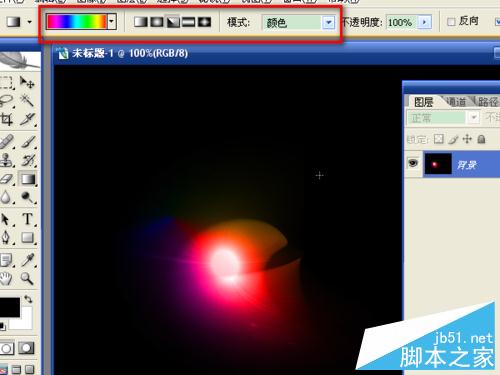Choose the angle gradient style
Screen dimensions: 500x375
tap(173, 22)
